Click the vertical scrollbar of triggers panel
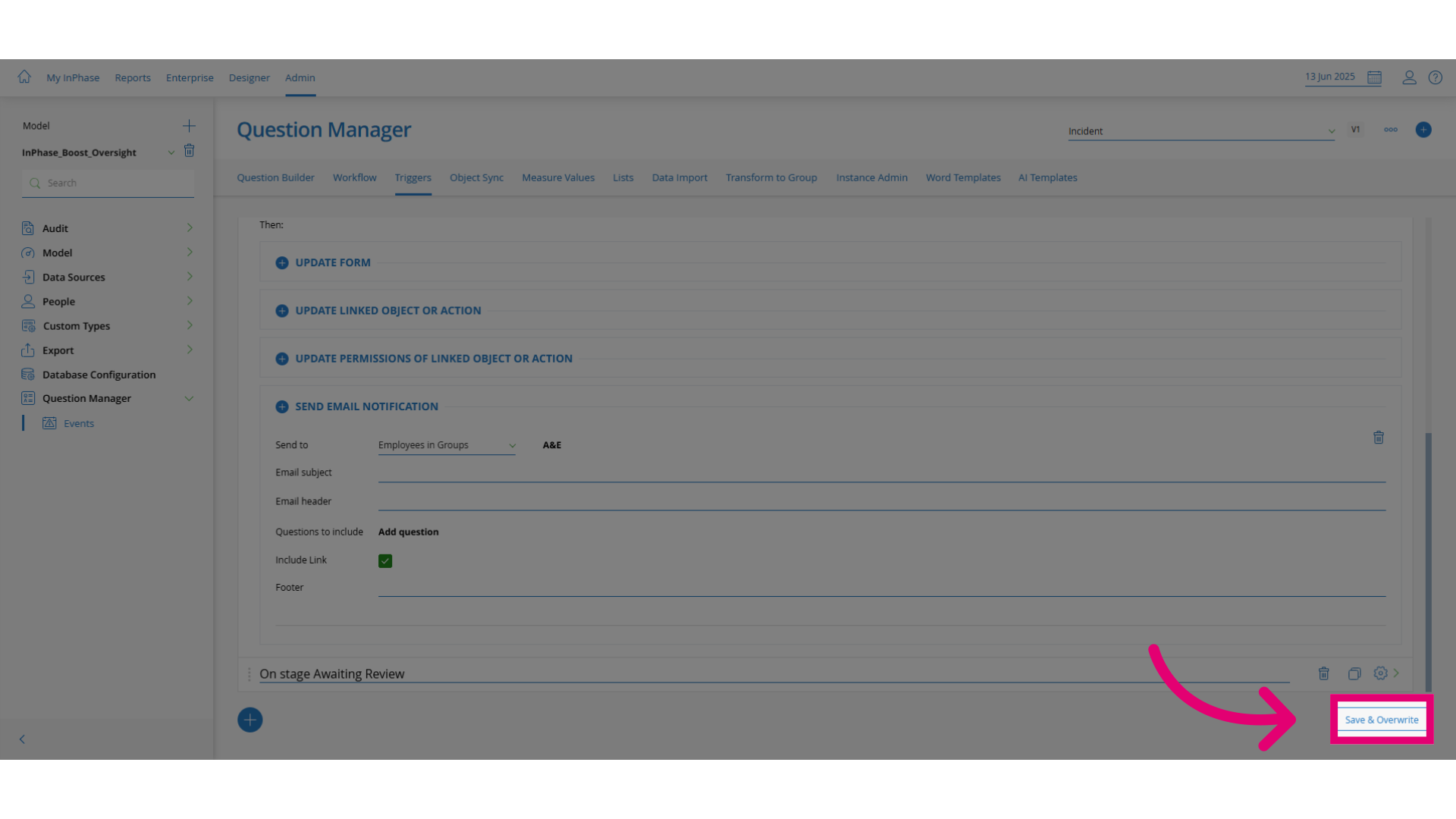The image size is (1456, 819). click(x=1429, y=561)
